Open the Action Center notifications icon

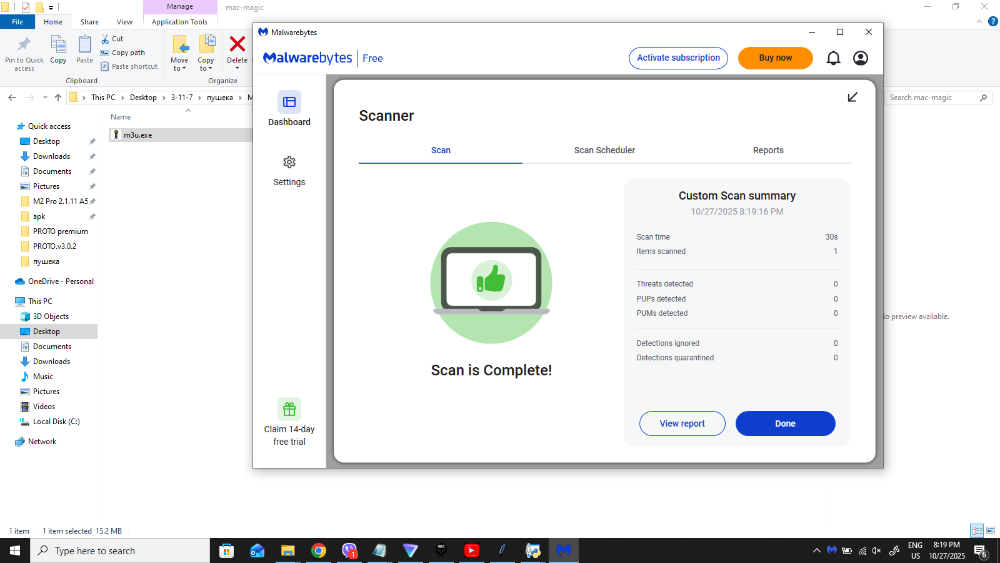[x=981, y=551]
